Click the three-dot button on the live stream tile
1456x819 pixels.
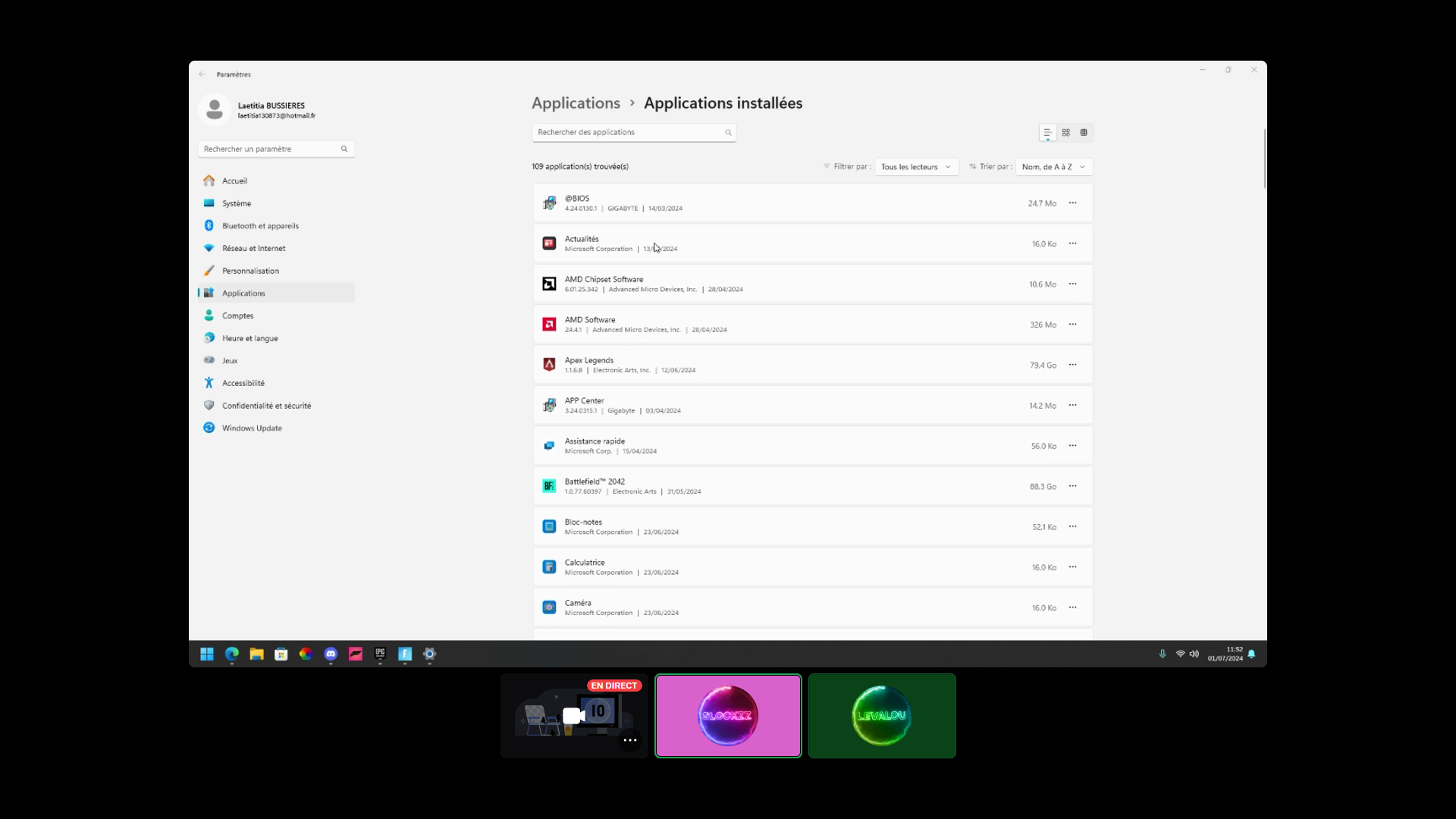tap(630, 740)
